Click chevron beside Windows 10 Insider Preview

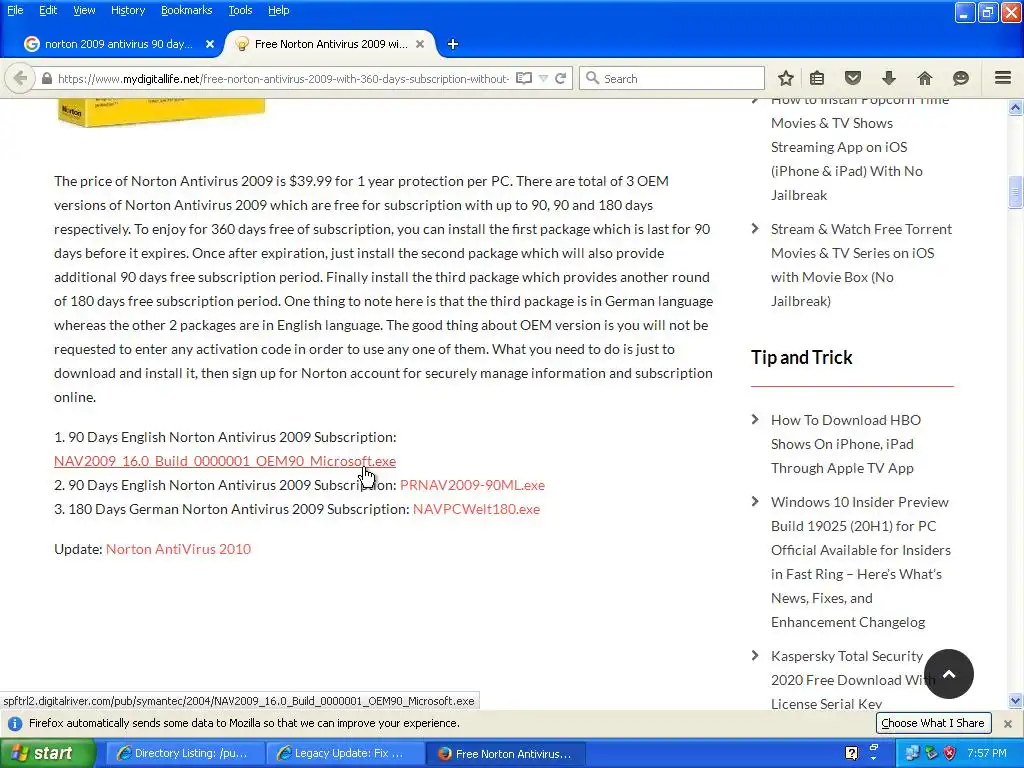[755, 502]
